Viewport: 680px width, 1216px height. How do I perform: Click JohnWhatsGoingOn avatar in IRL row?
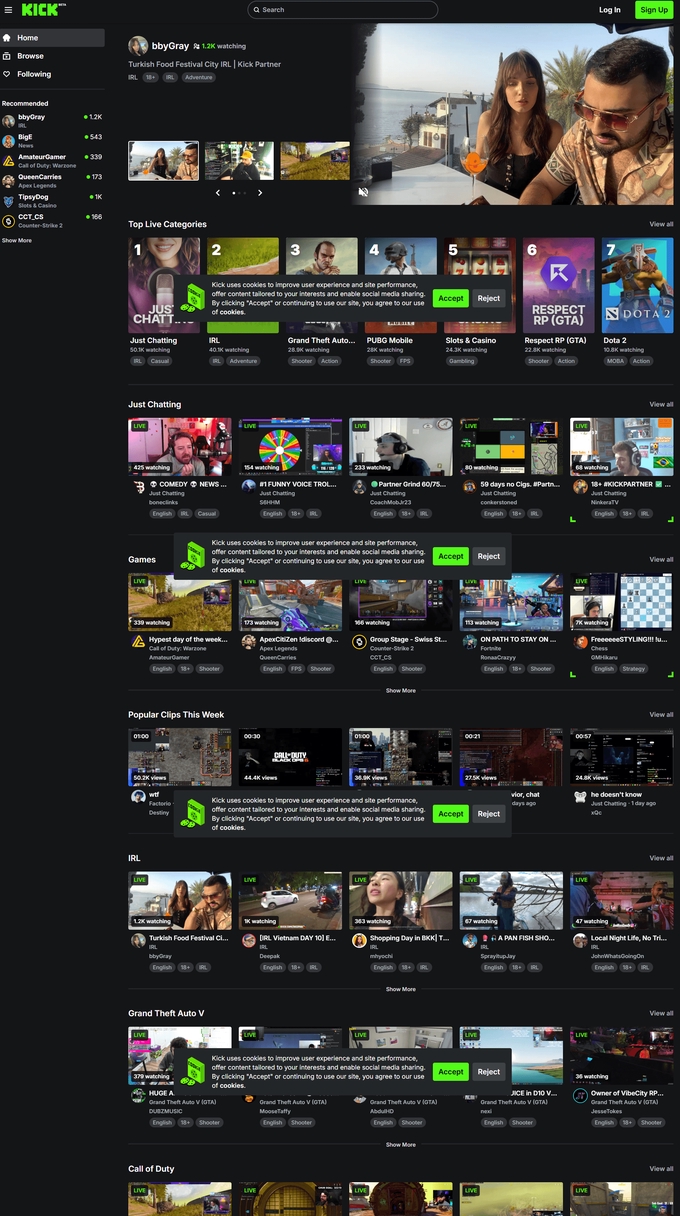[x=580, y=941]
